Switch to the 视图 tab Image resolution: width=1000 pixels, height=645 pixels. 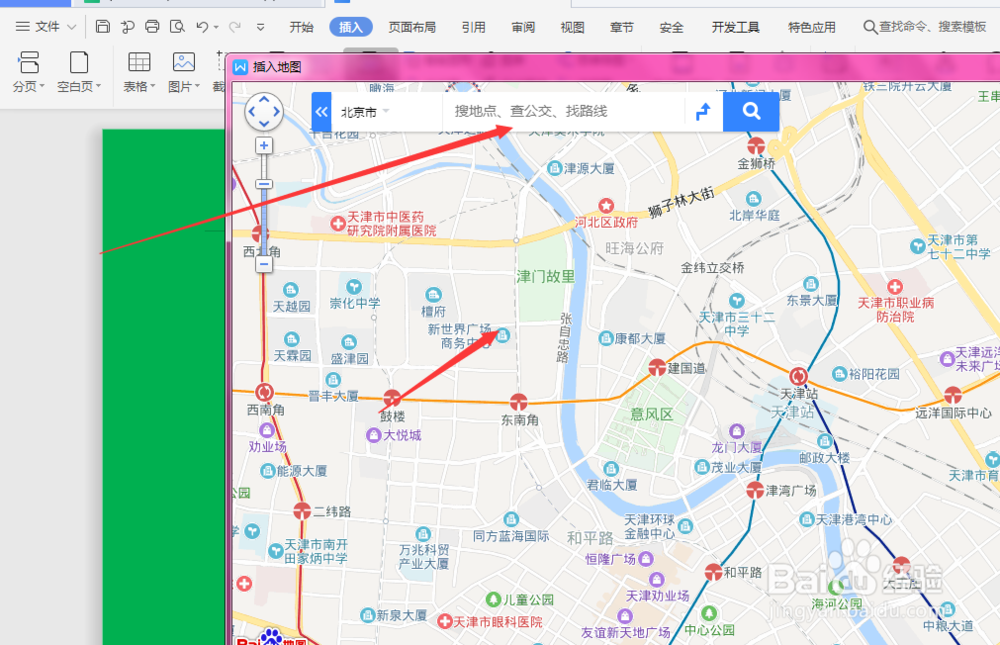(x=572, y=27)
